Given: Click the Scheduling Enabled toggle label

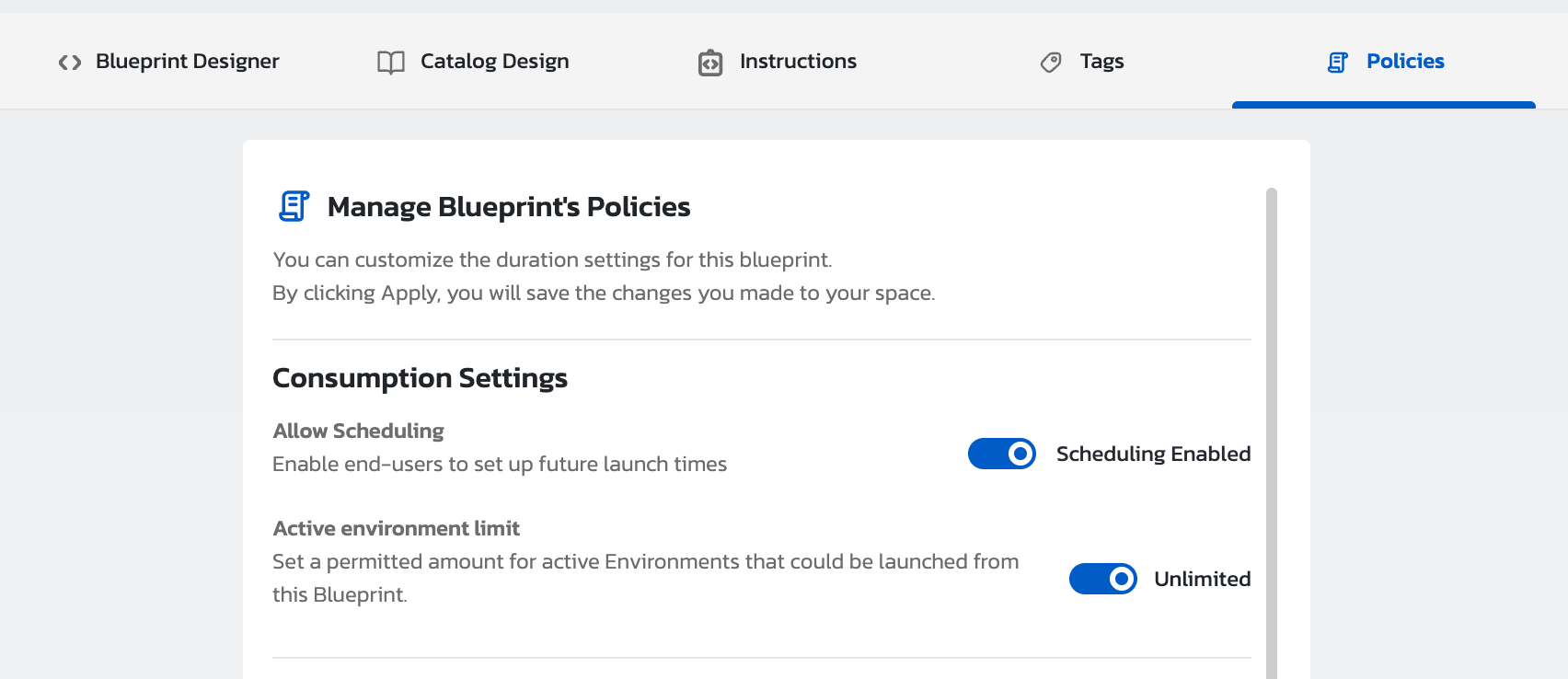Looking at the screenshot, I should (1153, 454).
